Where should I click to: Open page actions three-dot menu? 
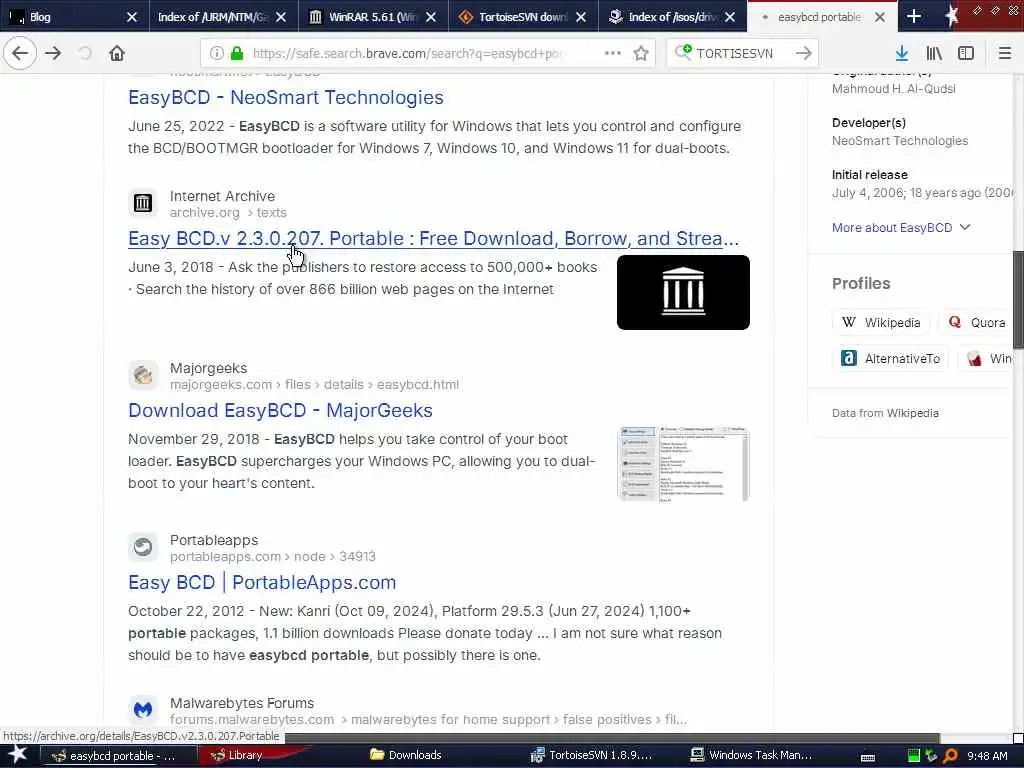[x=613, y=53]
